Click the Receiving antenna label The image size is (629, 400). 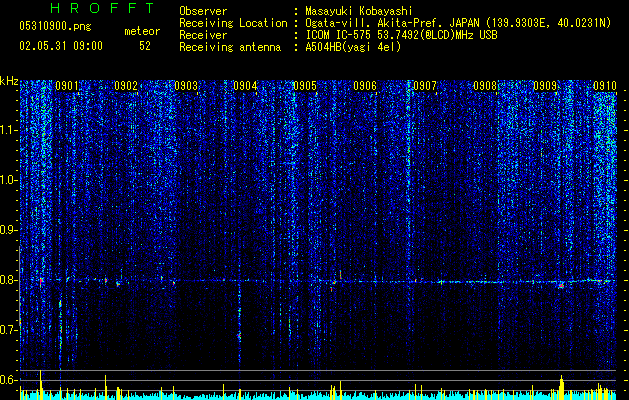230,47
